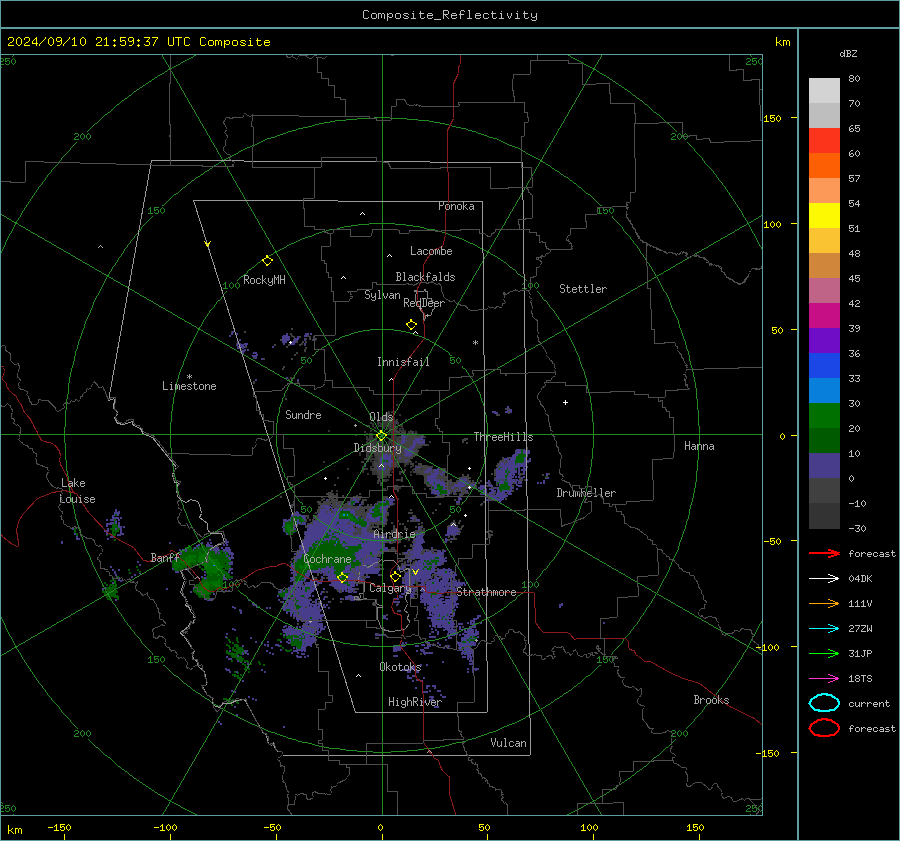Image resolution: width=900 pixels, height=841 pixels.
Task: Pick the orange 60 dBZ swatch
Action: (824, 165)
